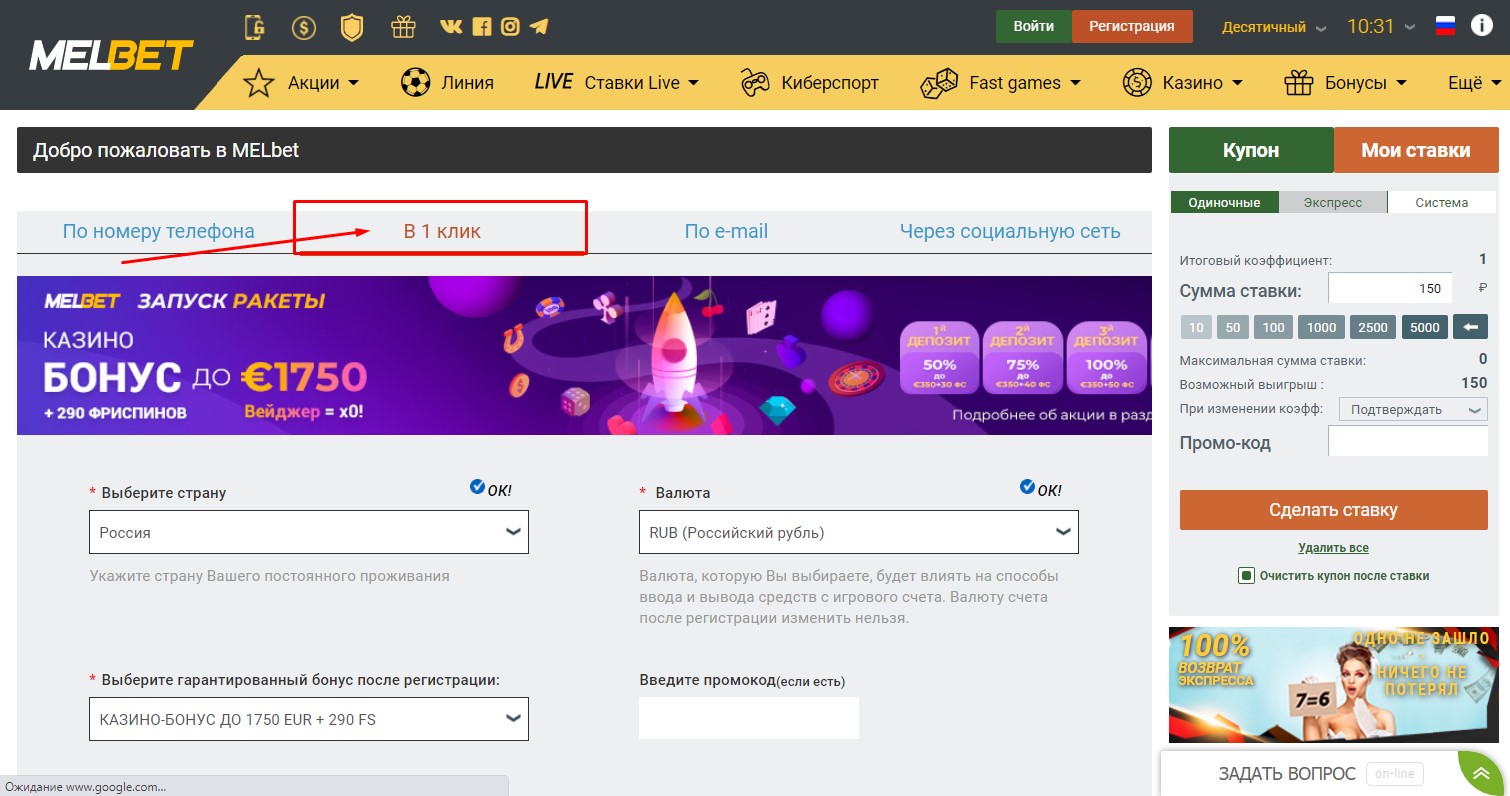
Task: Click the gift icon beside Бонусы
Action: 1299,83
